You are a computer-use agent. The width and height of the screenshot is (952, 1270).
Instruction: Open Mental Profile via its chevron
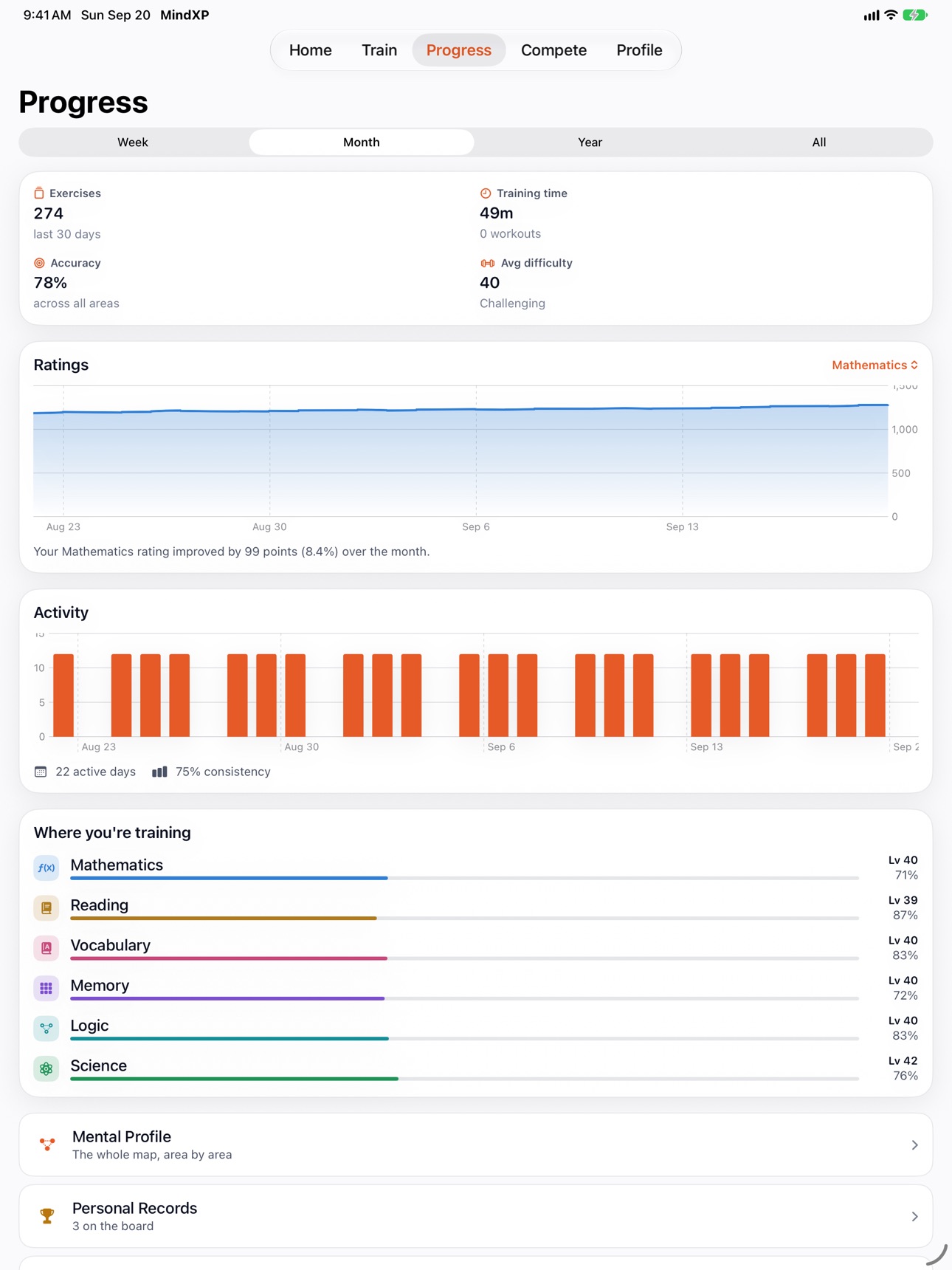[x=914, y=1144]
